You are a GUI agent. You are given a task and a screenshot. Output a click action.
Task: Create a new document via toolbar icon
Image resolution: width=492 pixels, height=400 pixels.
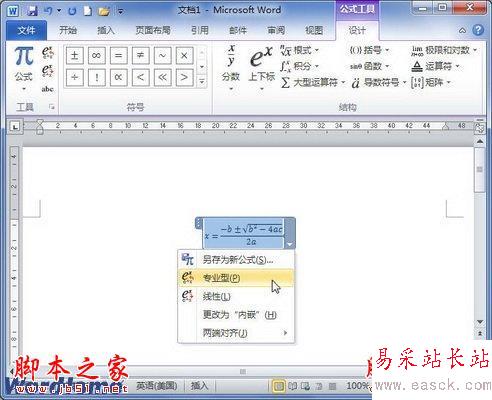tap(87, 11)
